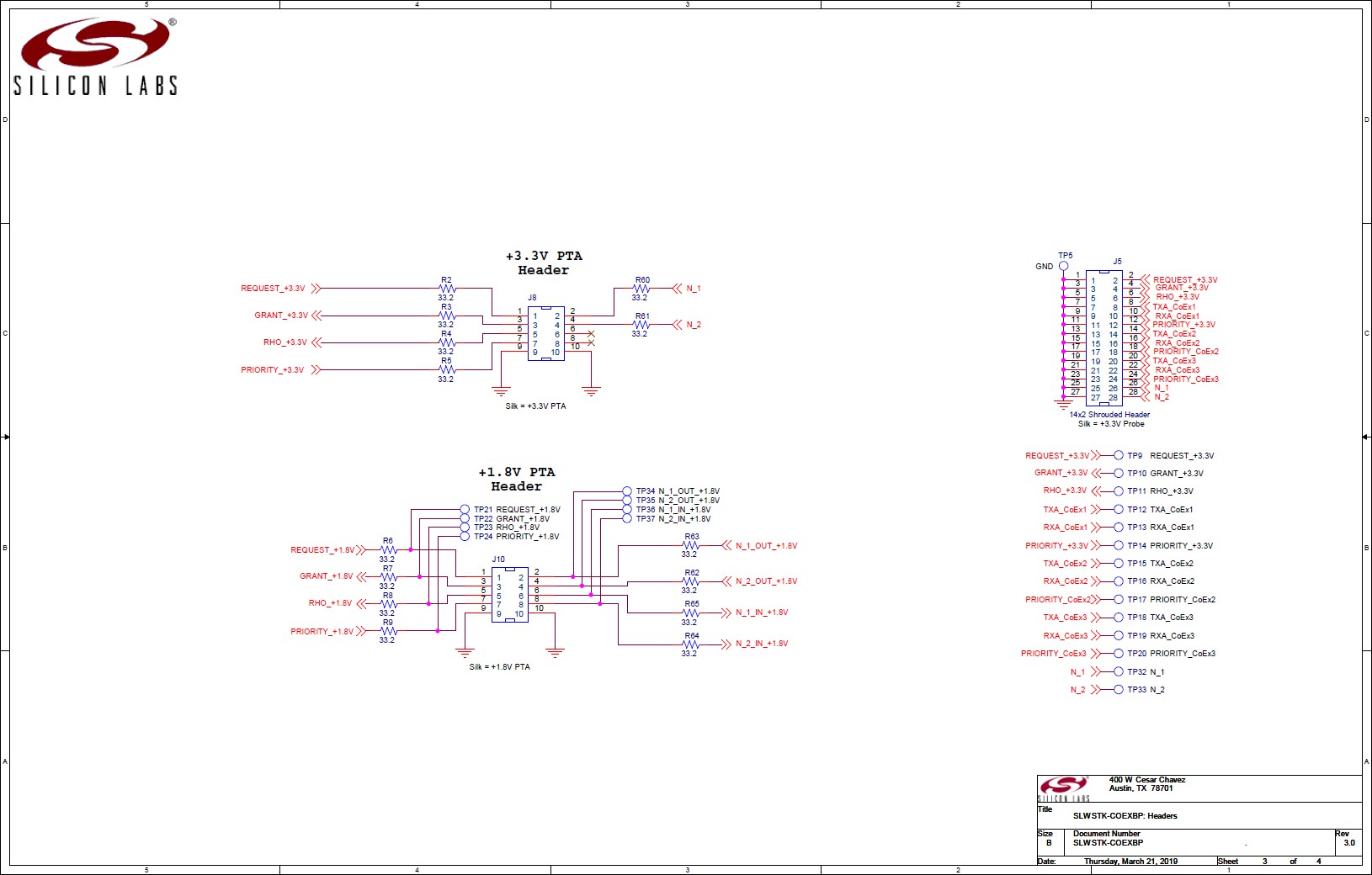The height and width of the screenshot is (875, 1372).
Task: Click resistor R61 symbol
Action: click(641, 325)
